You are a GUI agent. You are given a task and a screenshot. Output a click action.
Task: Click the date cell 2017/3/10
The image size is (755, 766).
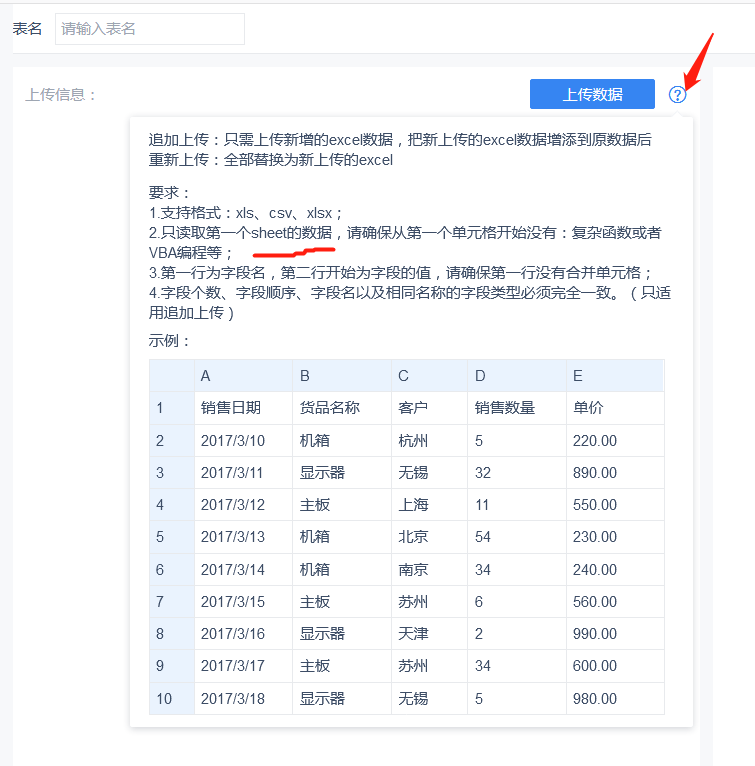pos(243,441)
